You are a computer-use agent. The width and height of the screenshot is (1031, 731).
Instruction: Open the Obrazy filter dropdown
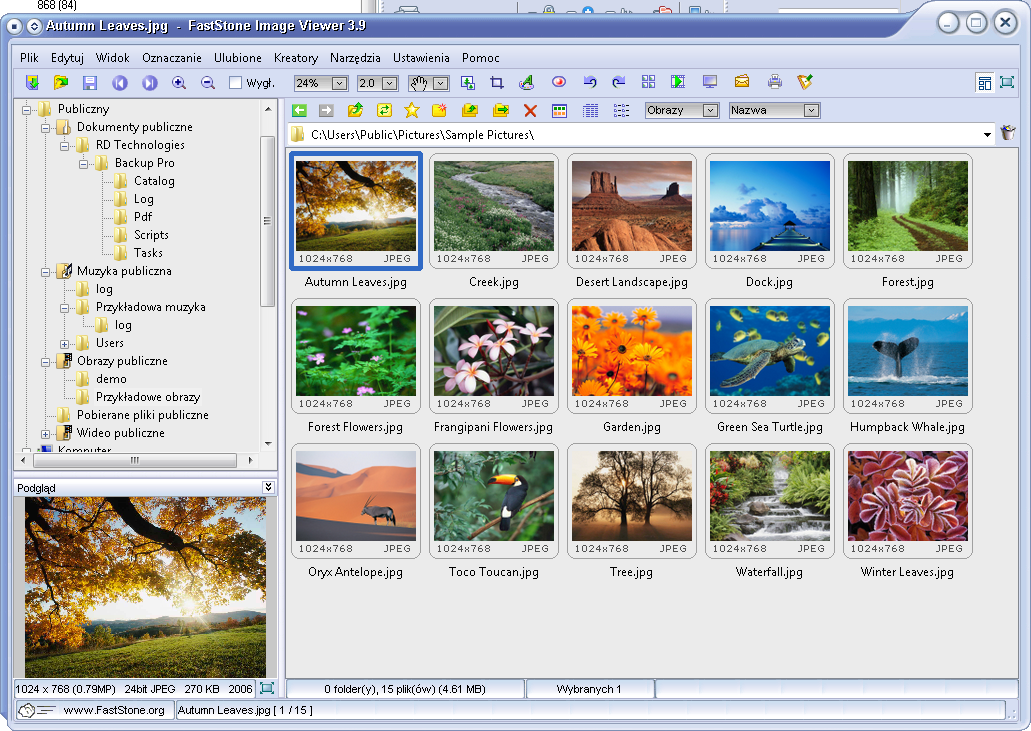(x=710, y=110)
